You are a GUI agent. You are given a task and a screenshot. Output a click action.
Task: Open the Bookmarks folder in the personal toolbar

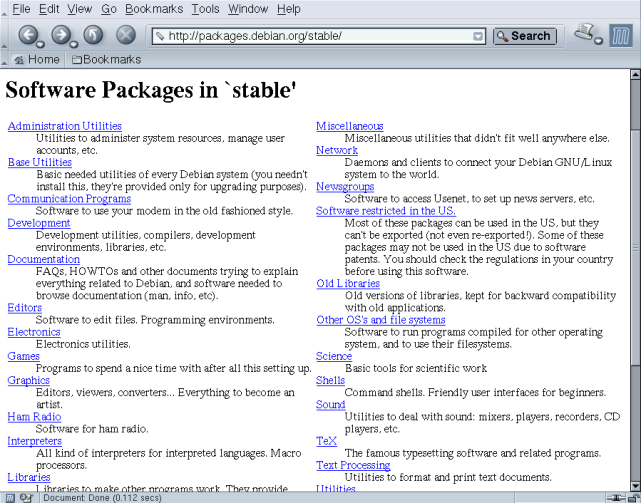click(106, 60)
